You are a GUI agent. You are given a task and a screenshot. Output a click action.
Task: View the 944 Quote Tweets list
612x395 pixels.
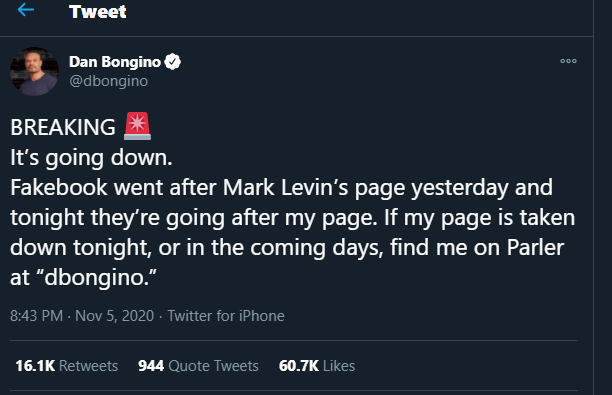[x=198, y=366]
